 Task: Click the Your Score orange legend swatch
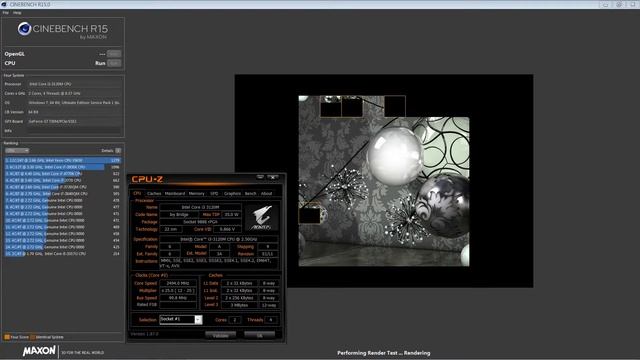pyautogui.click(x=7, y=337)
